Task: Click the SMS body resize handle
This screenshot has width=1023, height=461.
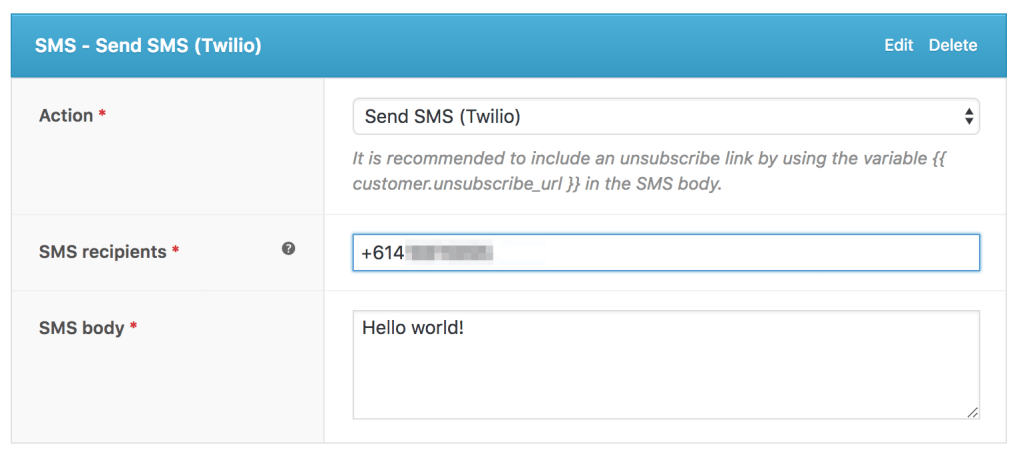Action: click(x=972, y=411)
